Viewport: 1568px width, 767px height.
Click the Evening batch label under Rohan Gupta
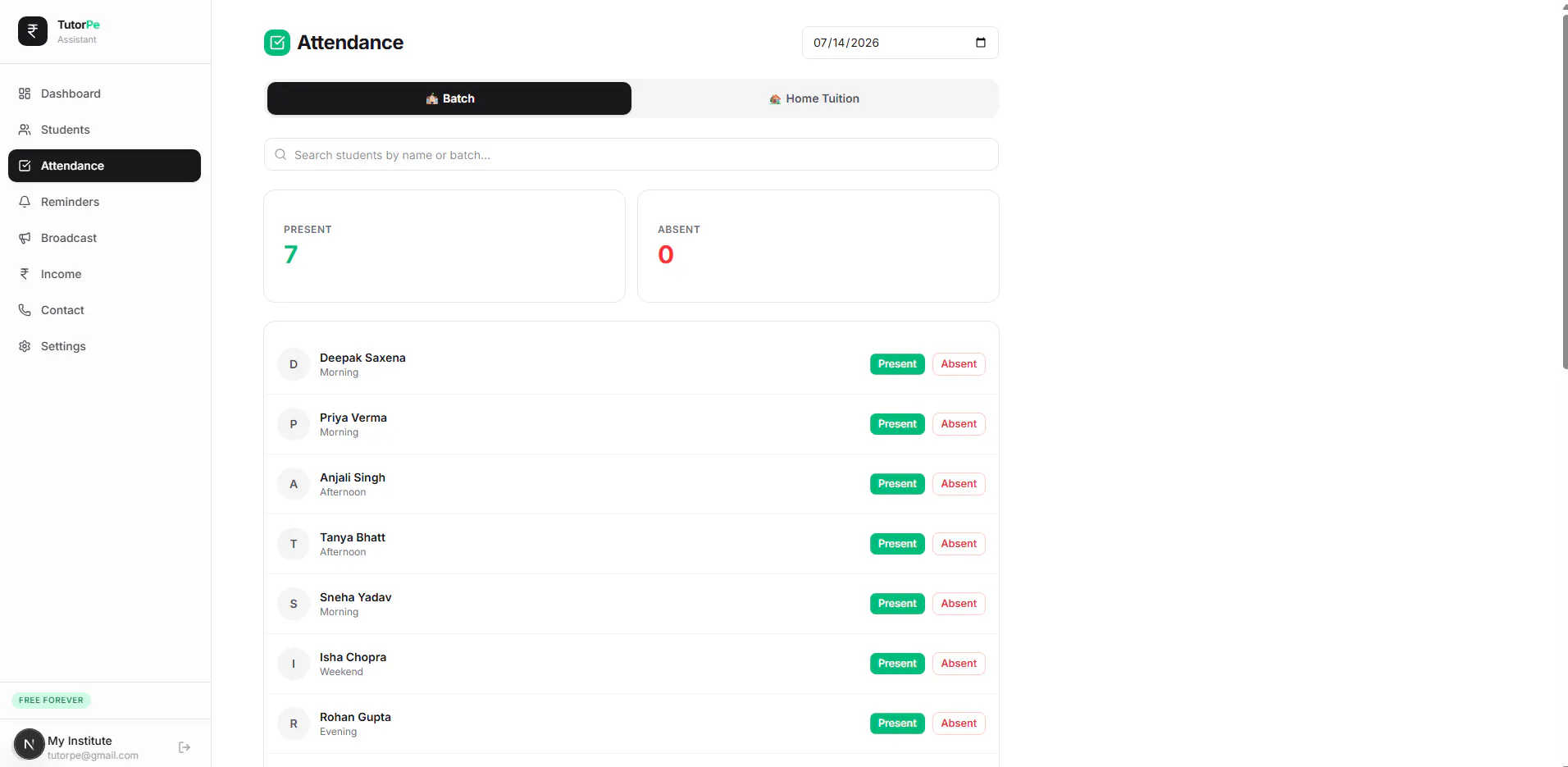click(x=338, y=732)
